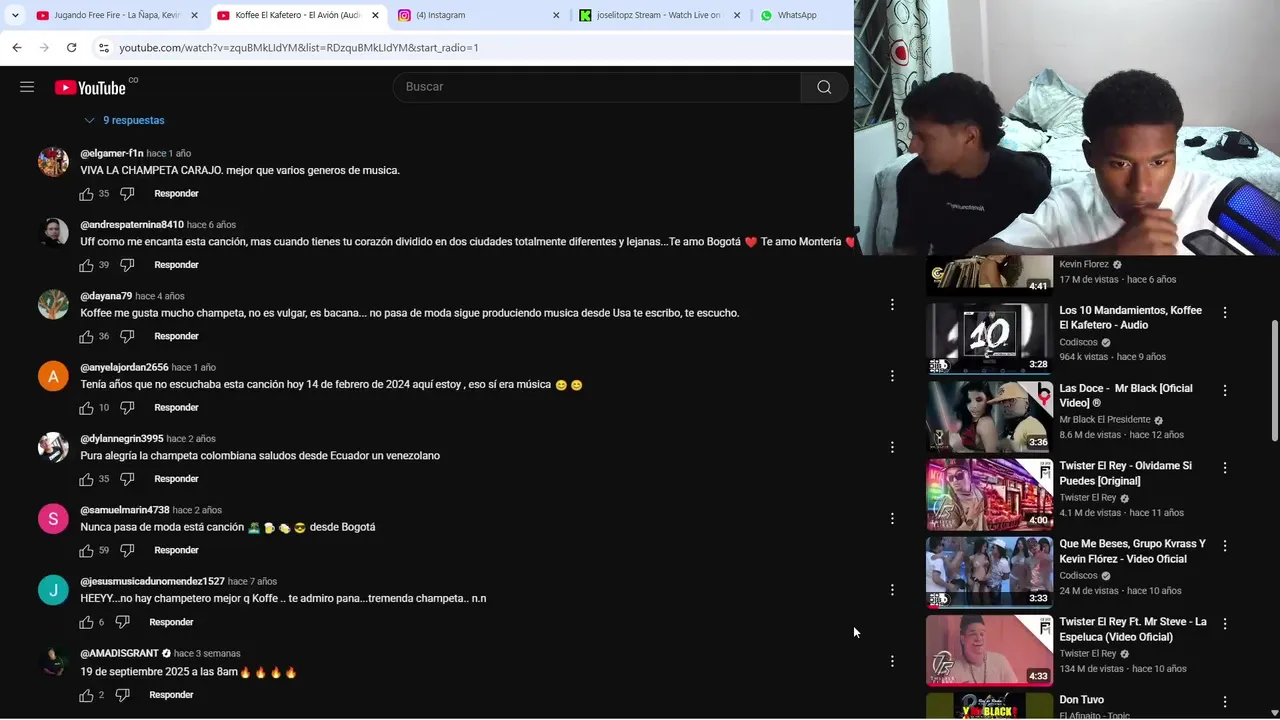Reply to @andrespaternina8410 comment
The image size is (1280, 720).
(x=176, y=265)
